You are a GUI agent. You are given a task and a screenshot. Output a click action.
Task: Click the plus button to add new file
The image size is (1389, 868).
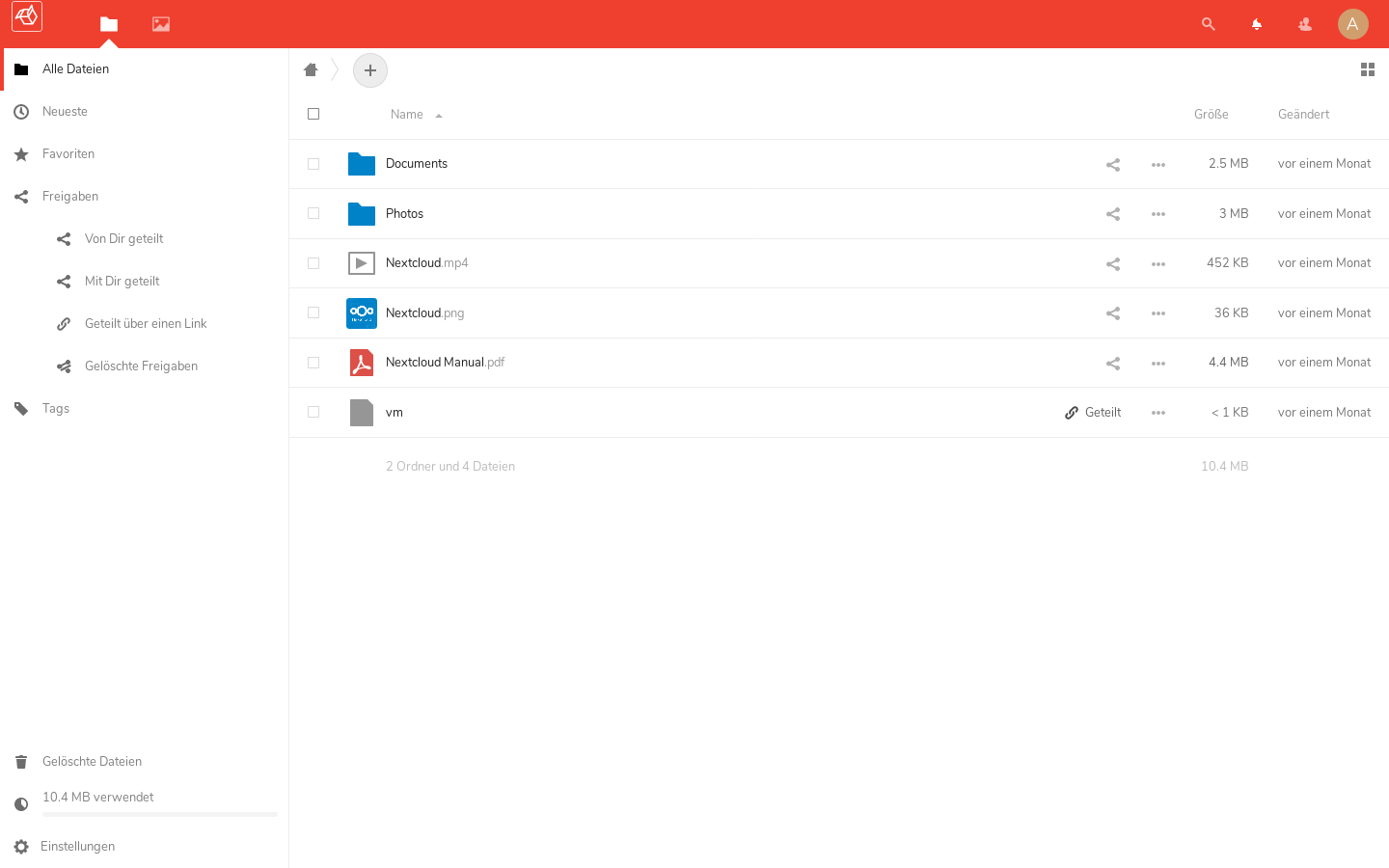pyautogui.click(x=370, y=70)
